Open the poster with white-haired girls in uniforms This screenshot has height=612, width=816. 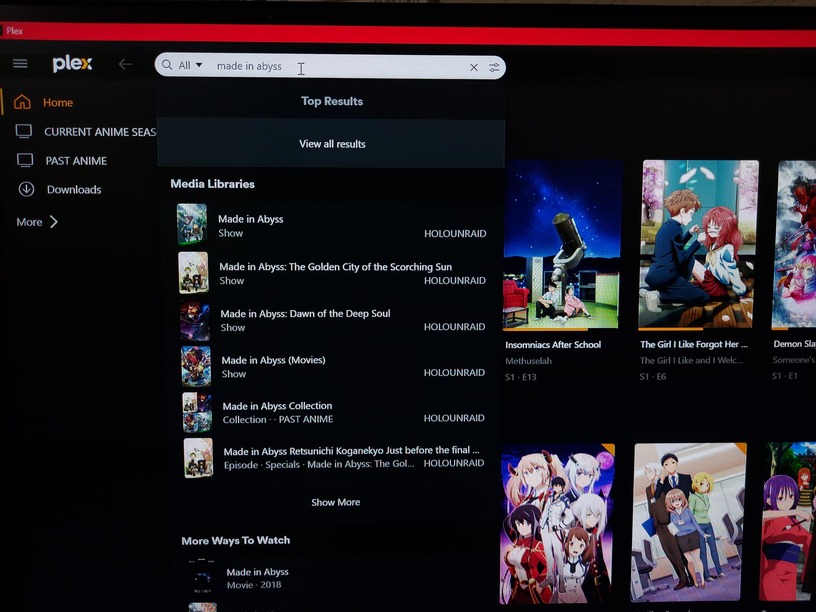[x=557, y=524]
